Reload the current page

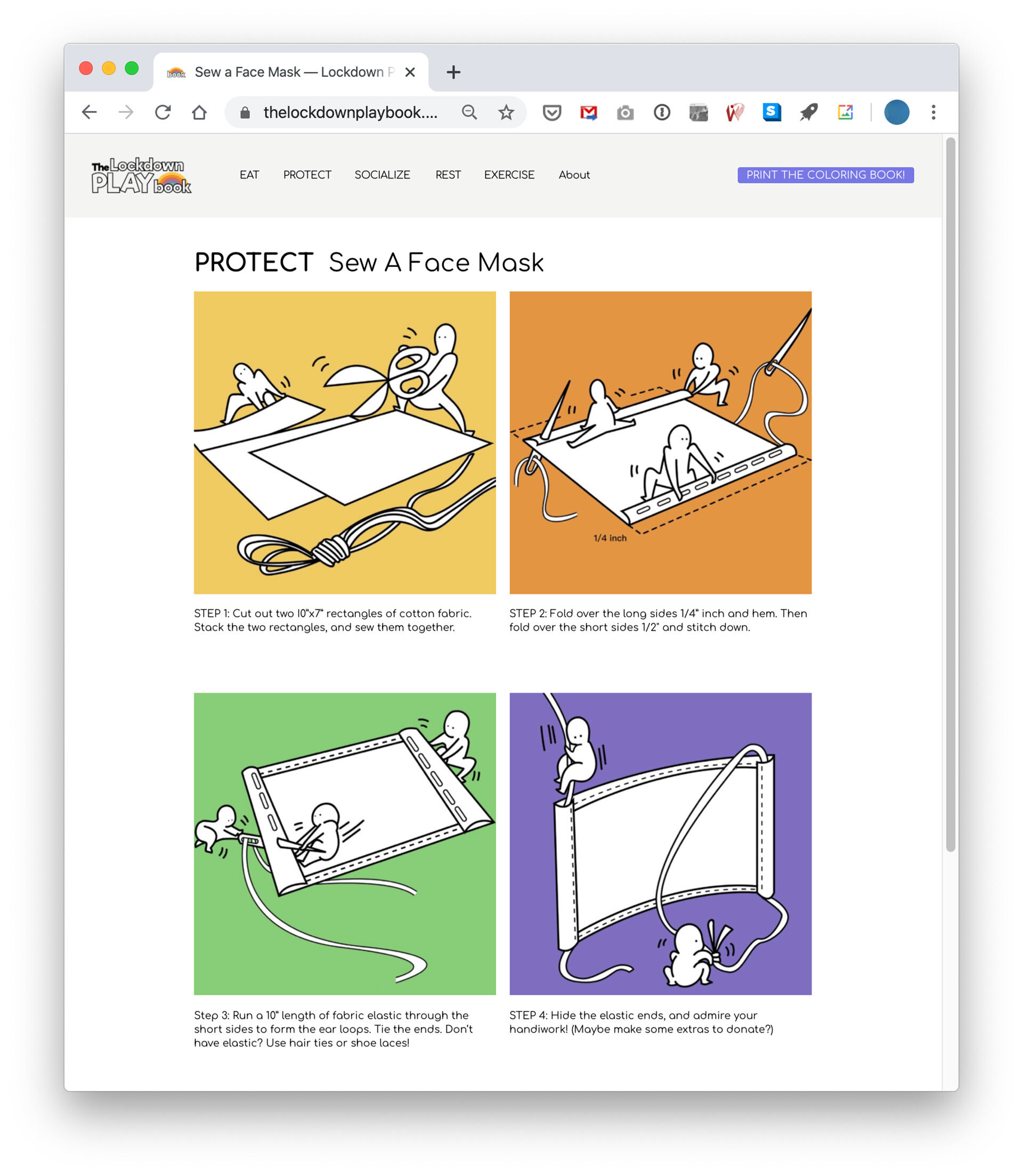(x=163, y=112)
